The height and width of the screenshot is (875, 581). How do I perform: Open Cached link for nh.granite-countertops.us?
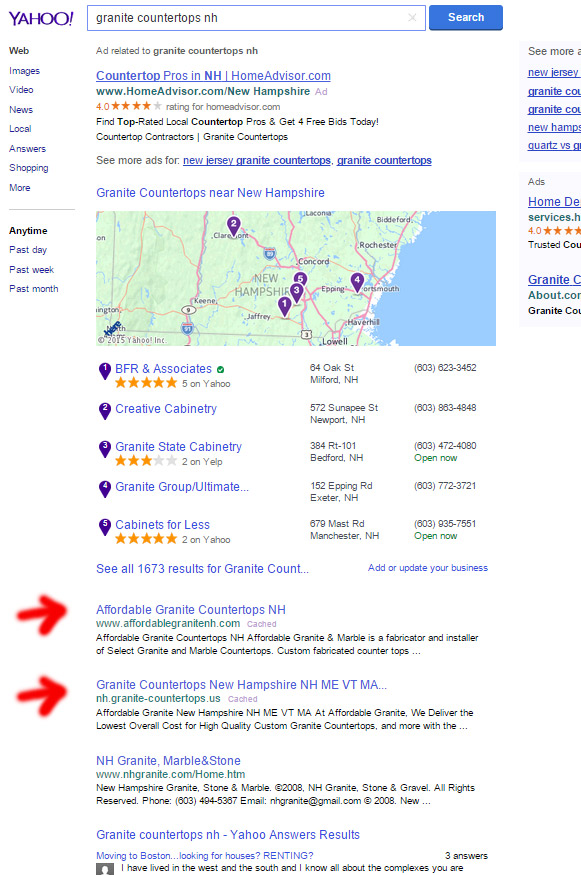(x=242, y=699)
